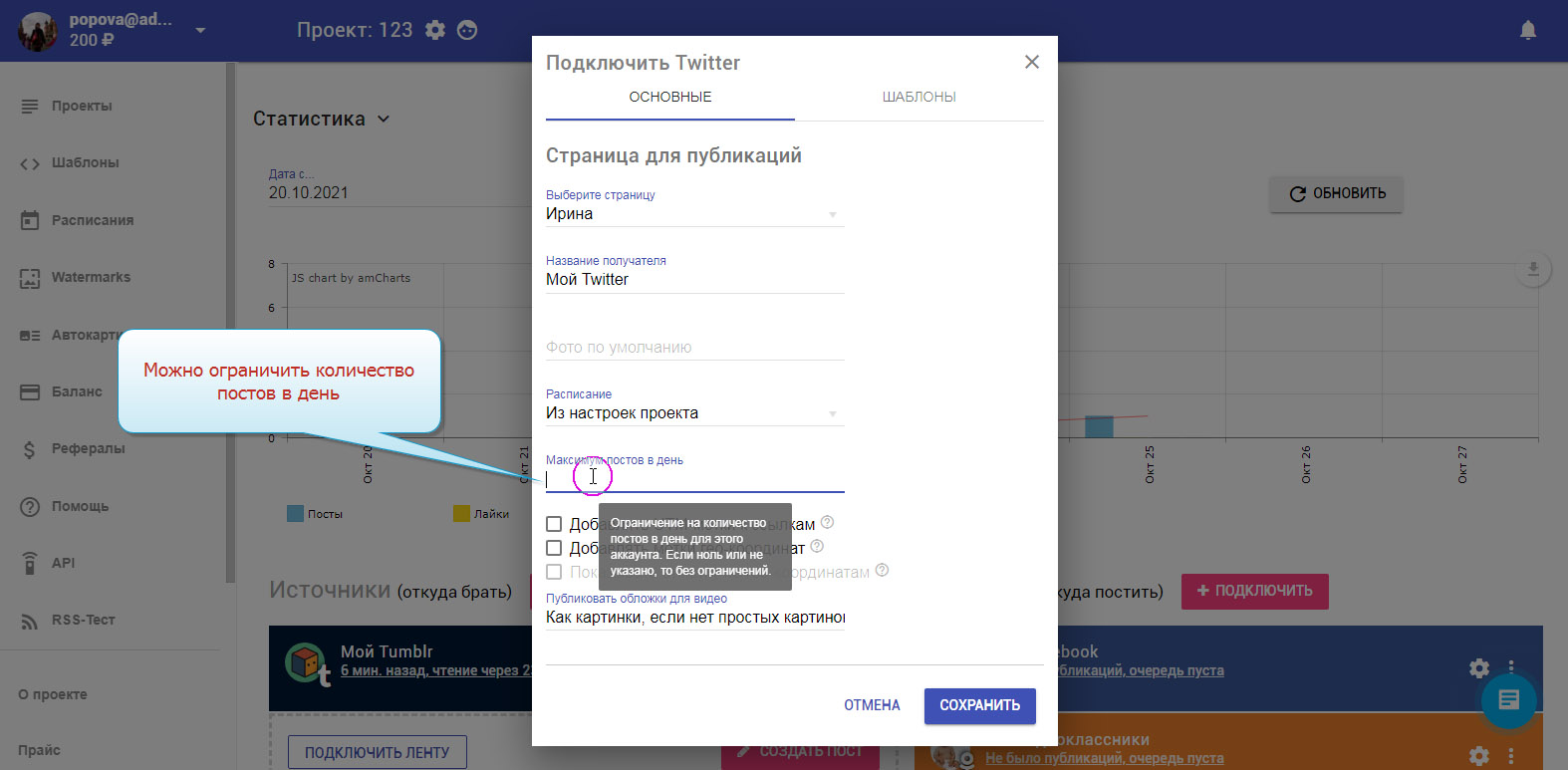The height and width of the screenshot is (770, 1568).
Task: Click the help icon next to first checkbox
Action: (827, 522)
